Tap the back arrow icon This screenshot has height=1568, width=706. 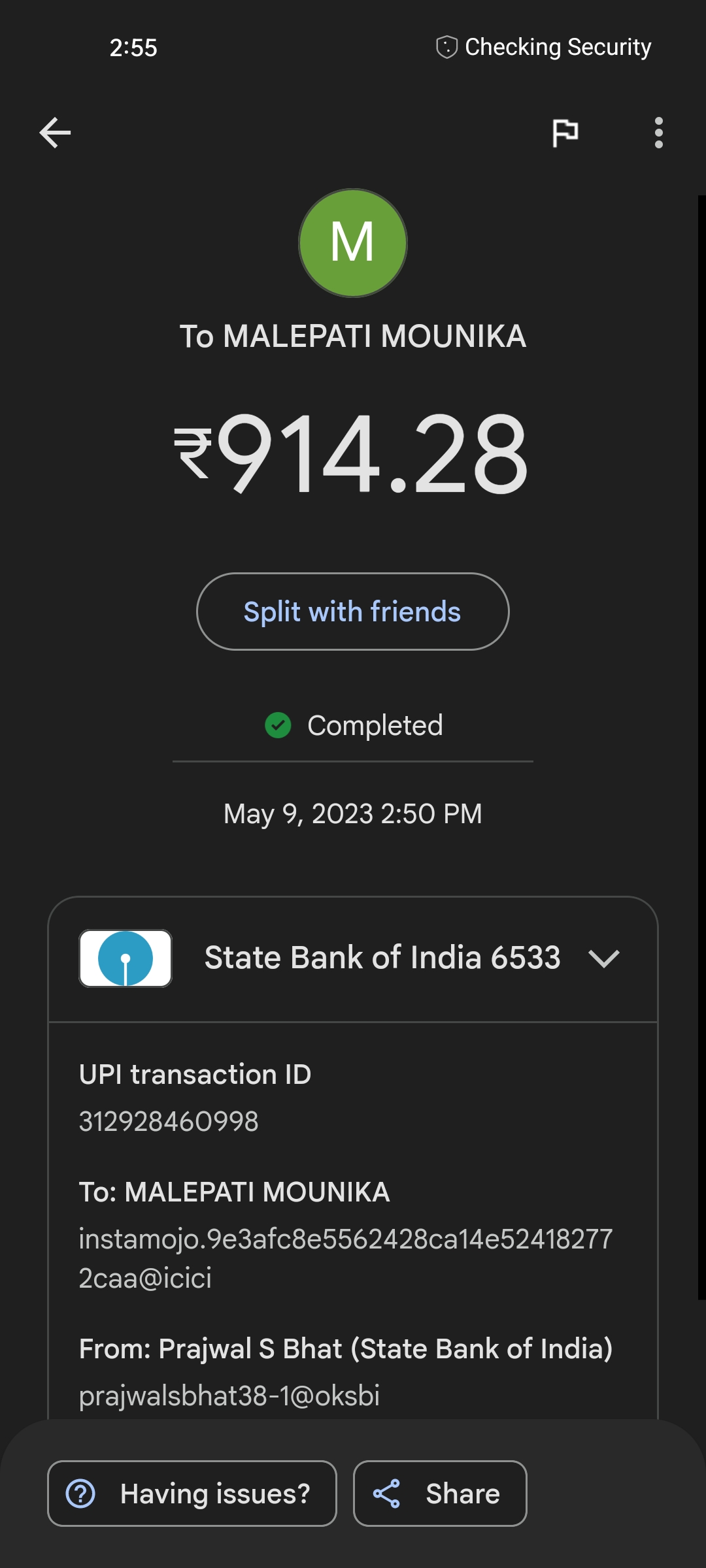(55, 133)
